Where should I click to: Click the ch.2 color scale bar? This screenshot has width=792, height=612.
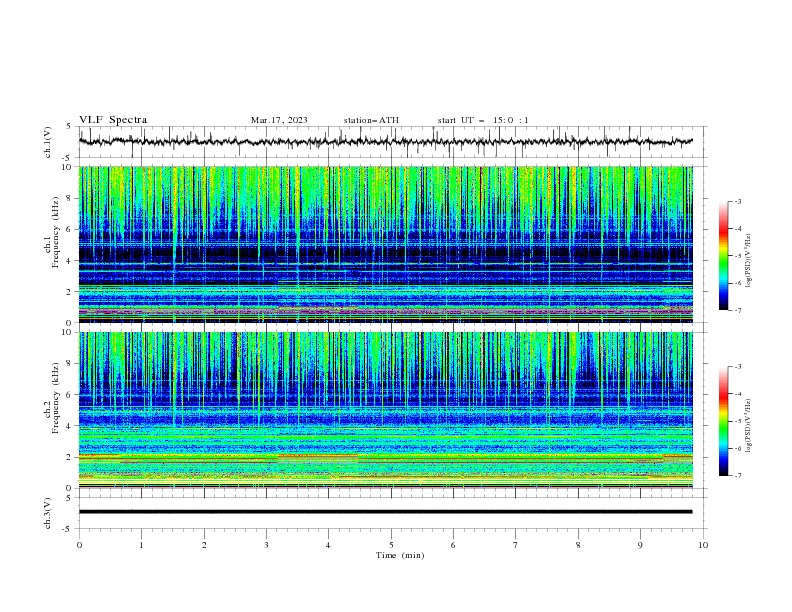point(724,421)
